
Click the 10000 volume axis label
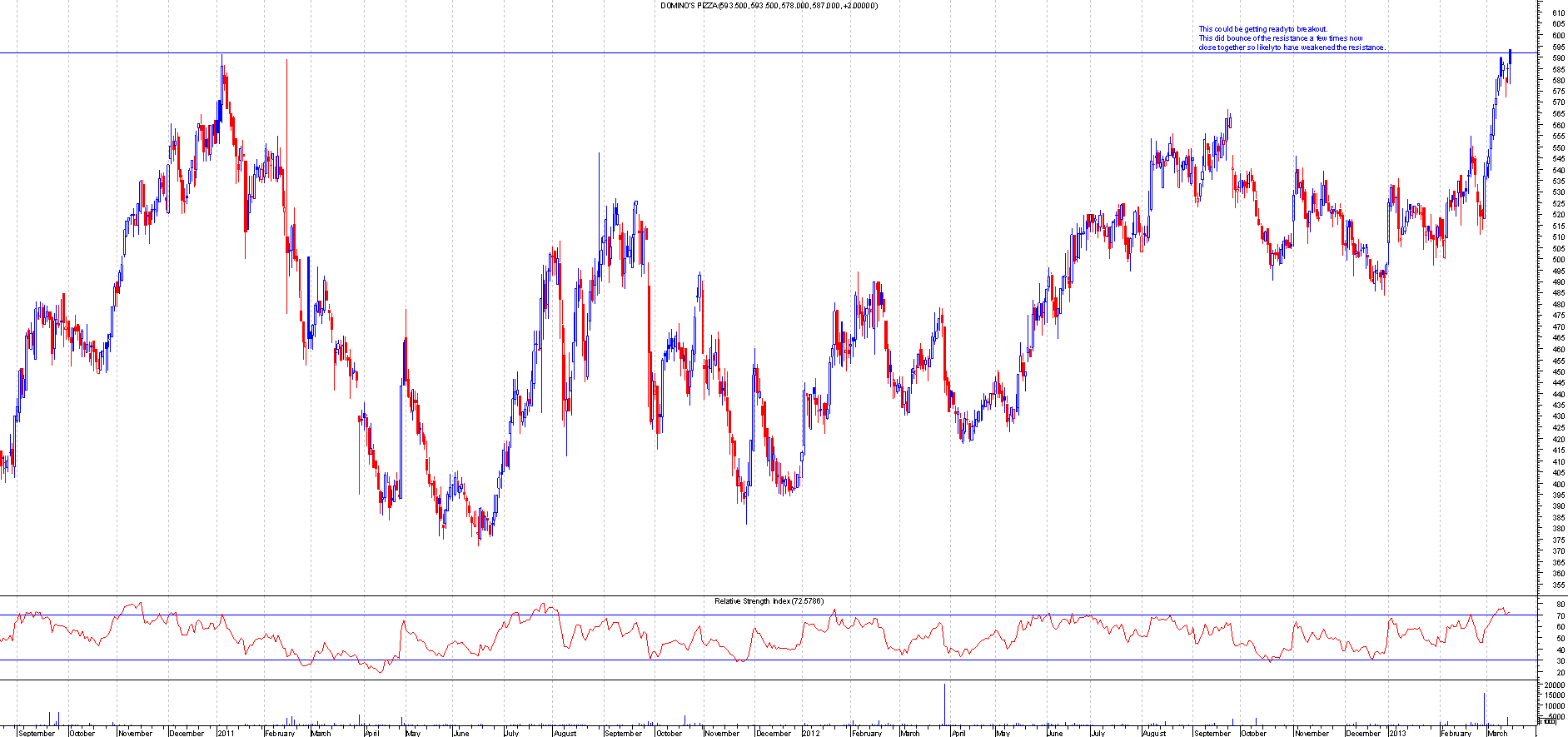[1554, 705]
